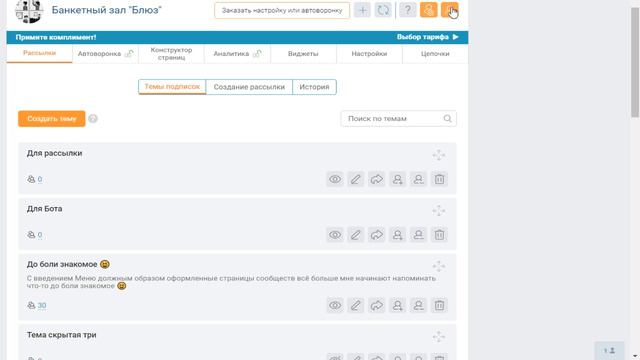Click the 'Тема скрытая три' topic title
The image size is (640, 360).
pyautogui.click(x=62, y=335)
